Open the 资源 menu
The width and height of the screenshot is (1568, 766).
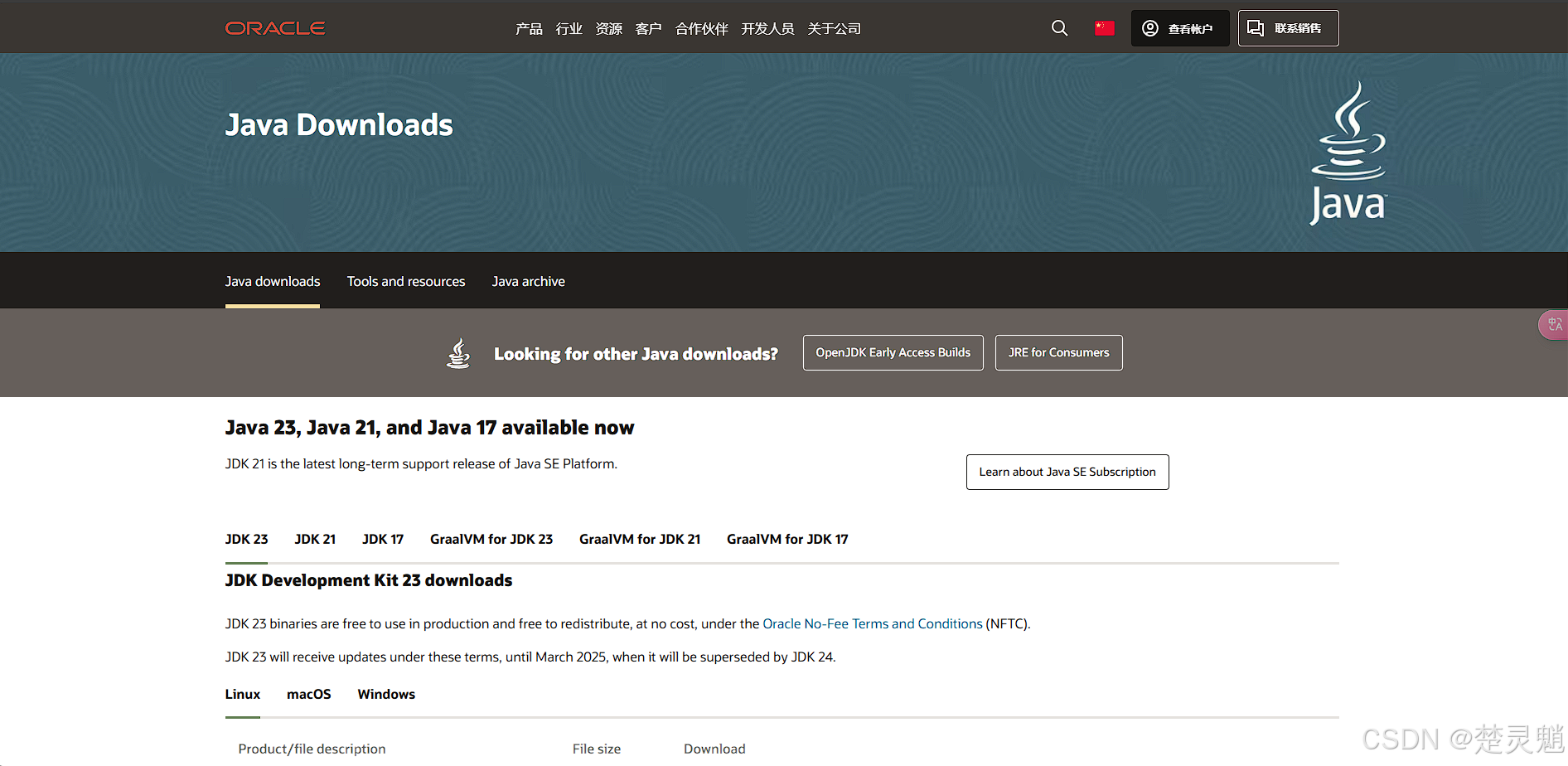[x=608, y=29]
